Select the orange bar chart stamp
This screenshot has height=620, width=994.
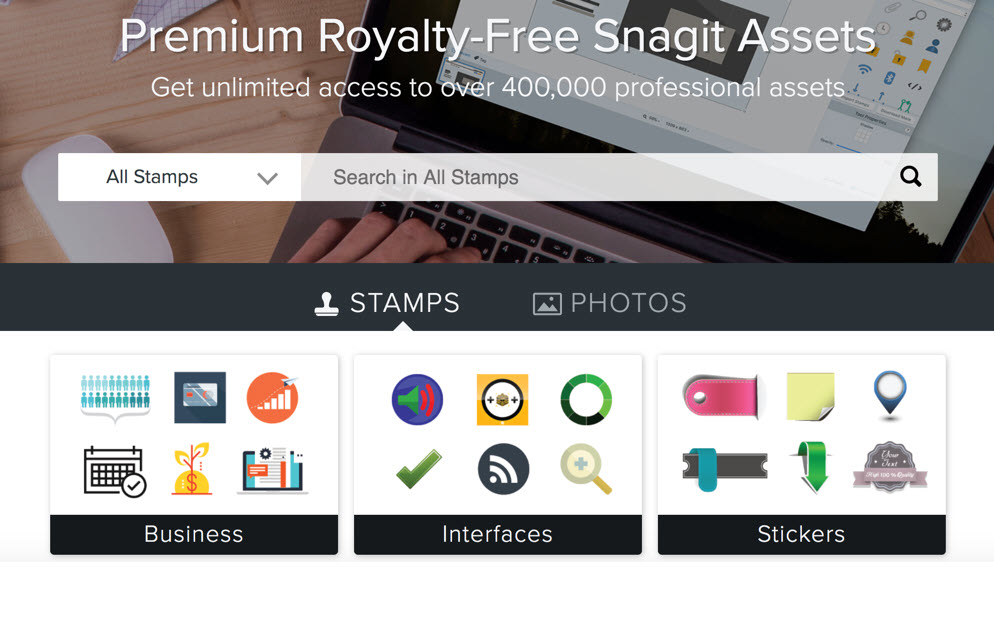coord(273,397)
